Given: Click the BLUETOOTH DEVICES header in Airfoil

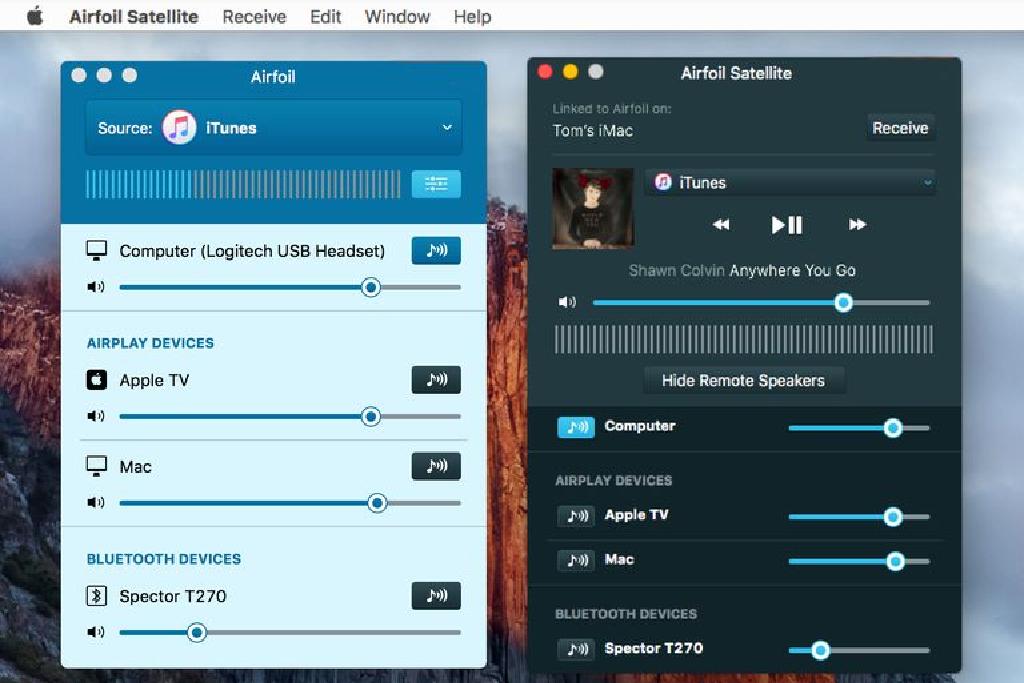Looking at the screenshot, I should click(x=164, y=559).
